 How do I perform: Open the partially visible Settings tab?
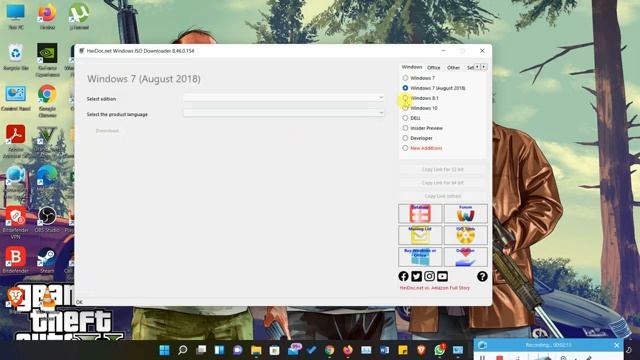pos(470,68)
